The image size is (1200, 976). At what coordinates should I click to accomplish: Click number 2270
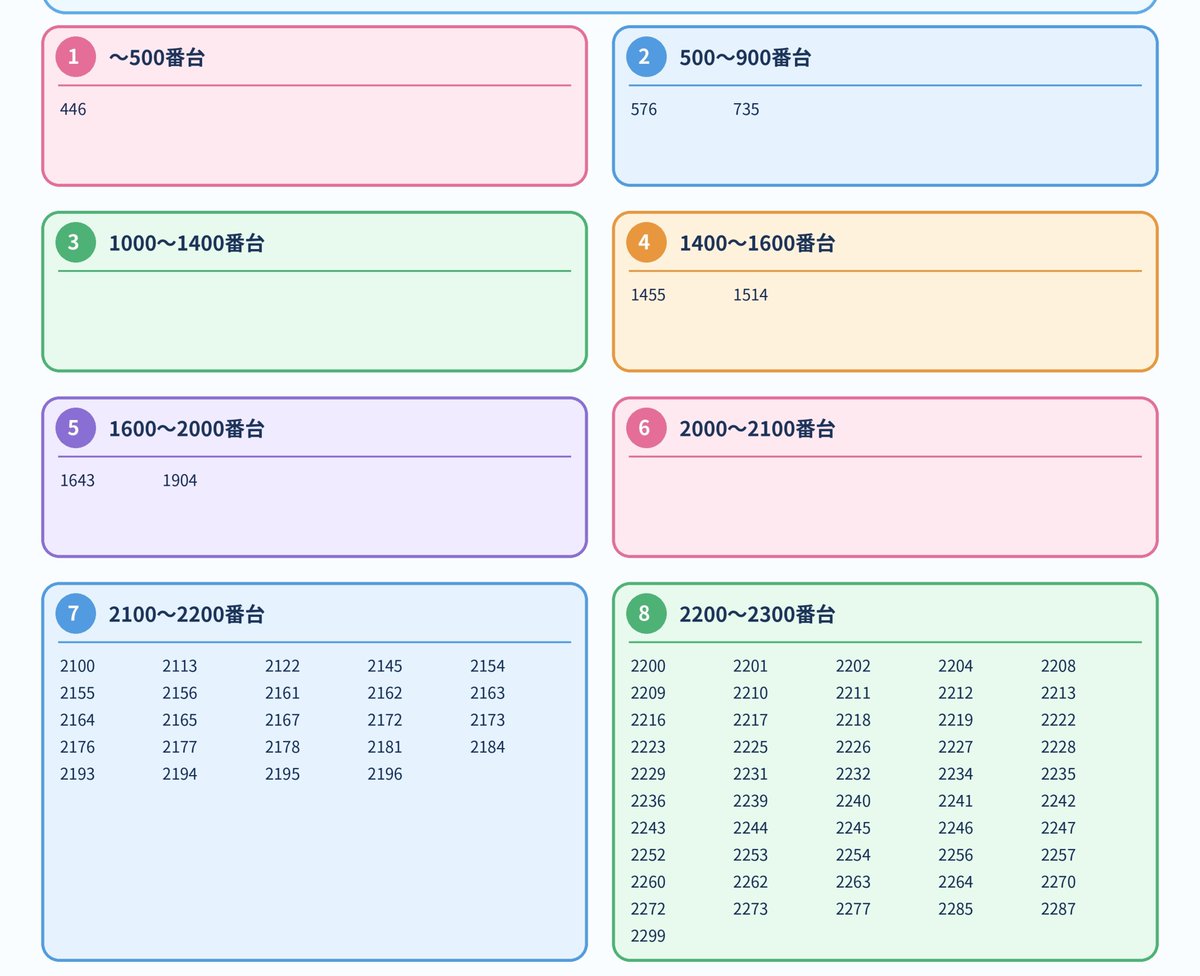click(x=1058, y=882)
